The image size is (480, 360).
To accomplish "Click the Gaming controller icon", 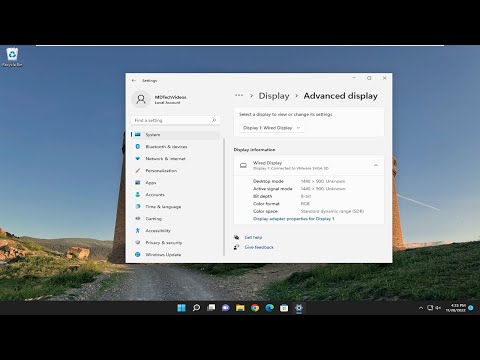I will (138, 219).
